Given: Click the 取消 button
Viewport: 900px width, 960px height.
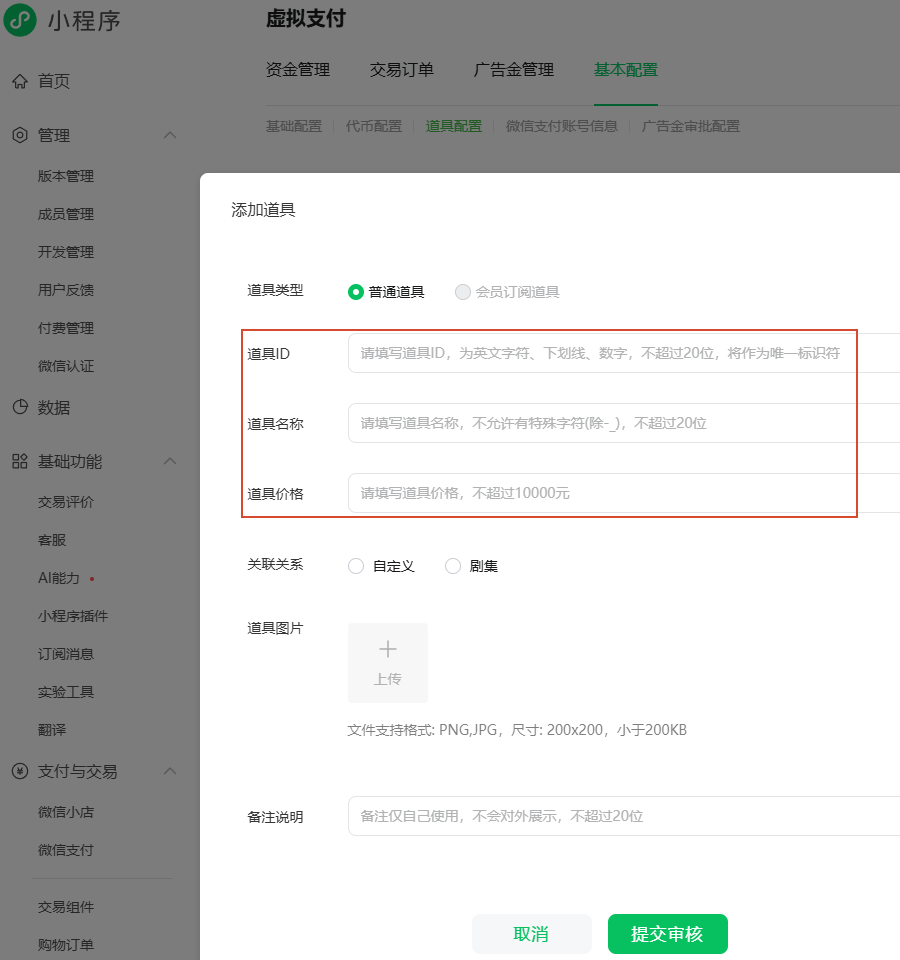Looking at the screenshot, I should click(531, 934).
